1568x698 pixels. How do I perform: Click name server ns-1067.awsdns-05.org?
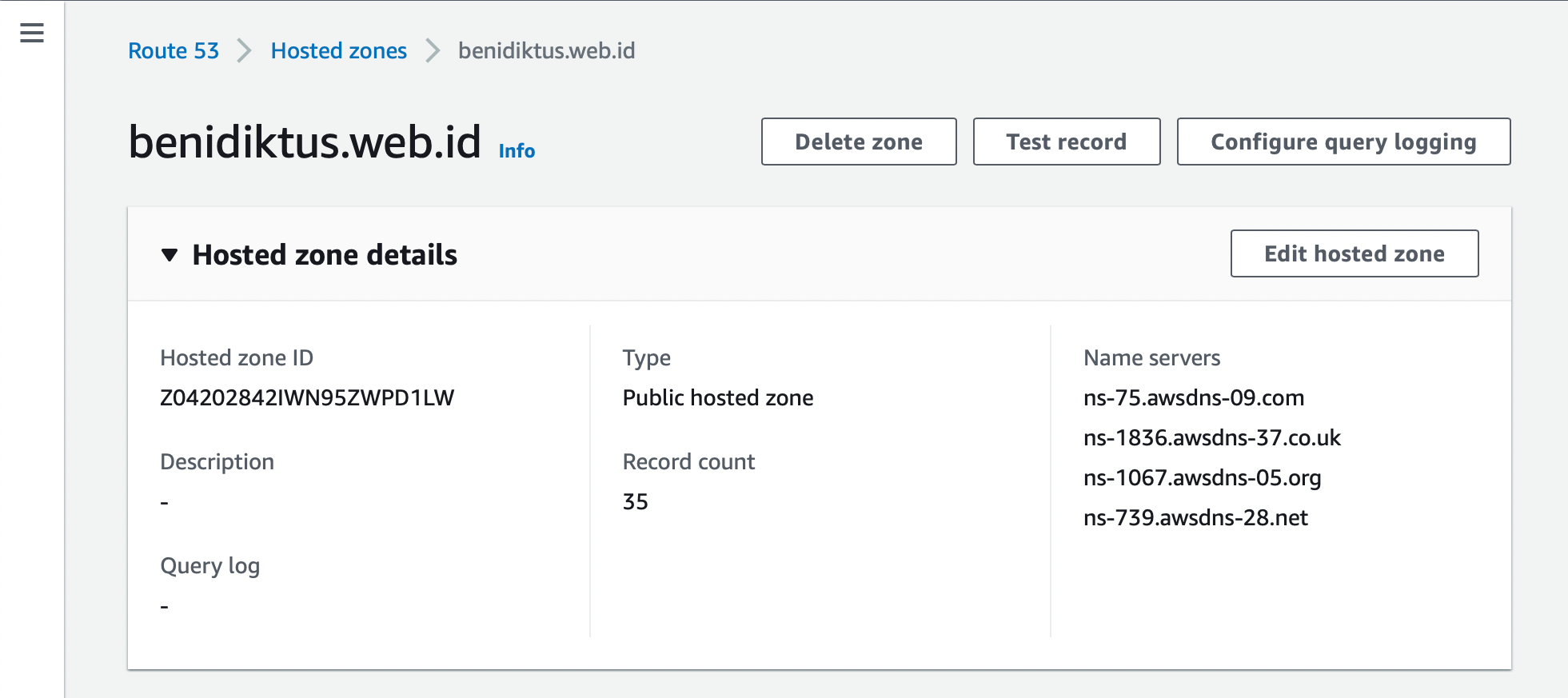click(x=1203, y=477)
